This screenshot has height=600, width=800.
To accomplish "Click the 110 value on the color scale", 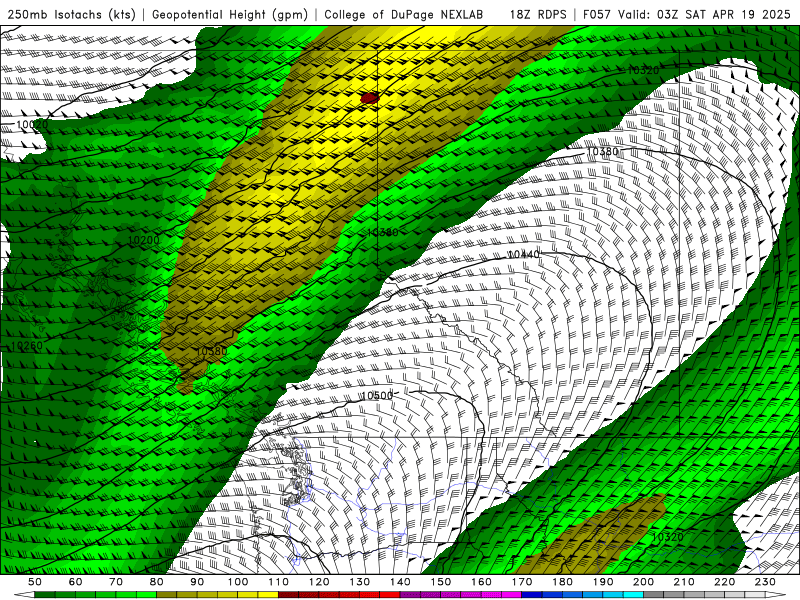I will point(279,582).
